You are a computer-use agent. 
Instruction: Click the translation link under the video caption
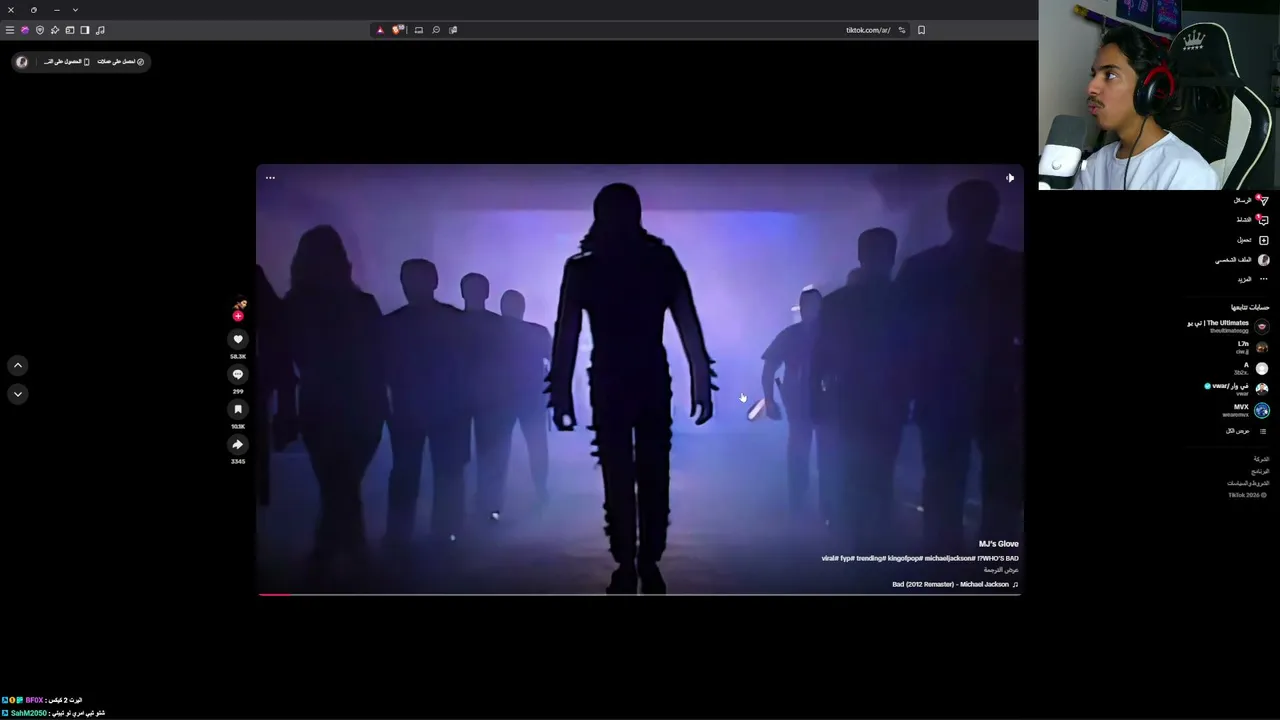click(x=1001, y=570)
